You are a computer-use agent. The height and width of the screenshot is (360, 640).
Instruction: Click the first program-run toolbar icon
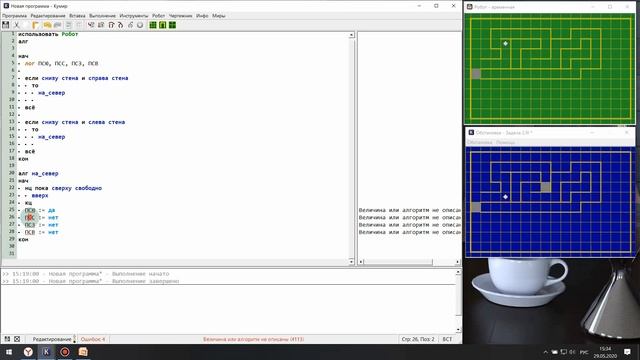(x=91, y=25)
